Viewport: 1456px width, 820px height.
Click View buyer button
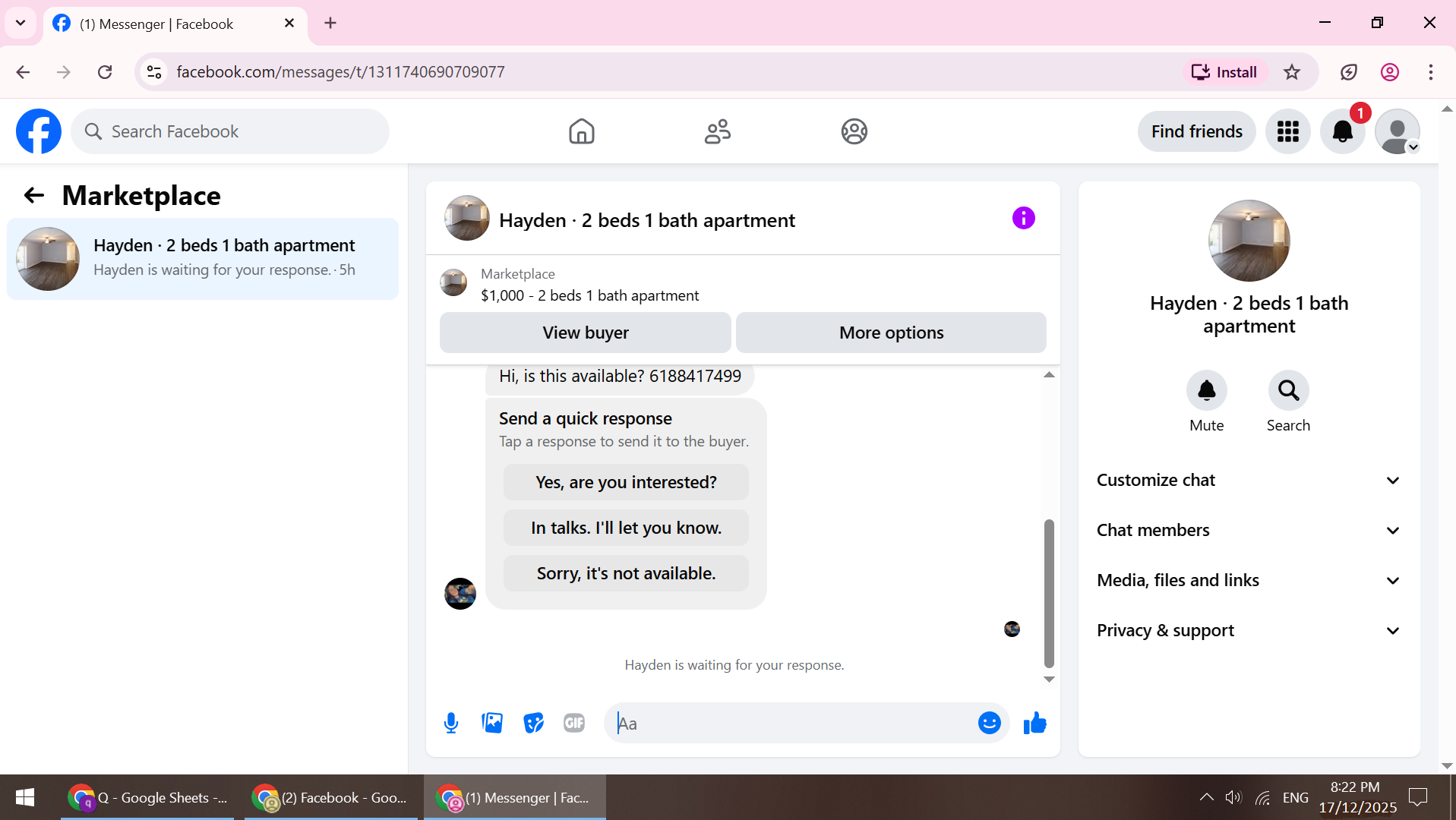click(586, 333)
